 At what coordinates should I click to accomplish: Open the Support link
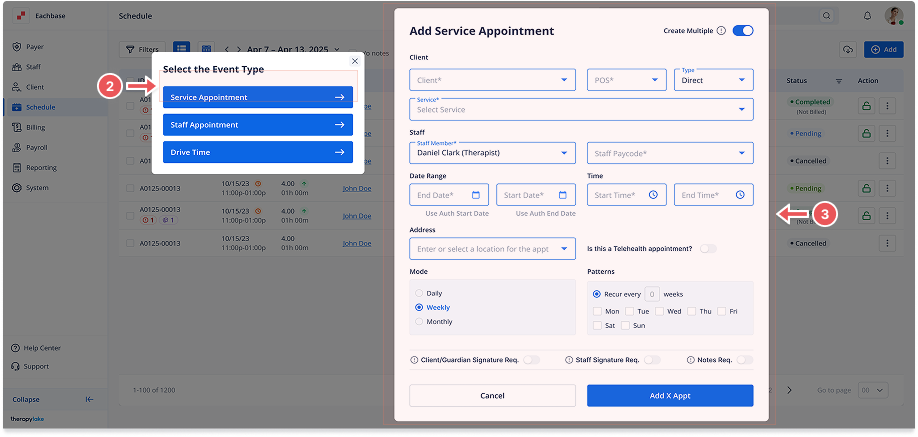(30, 367)
